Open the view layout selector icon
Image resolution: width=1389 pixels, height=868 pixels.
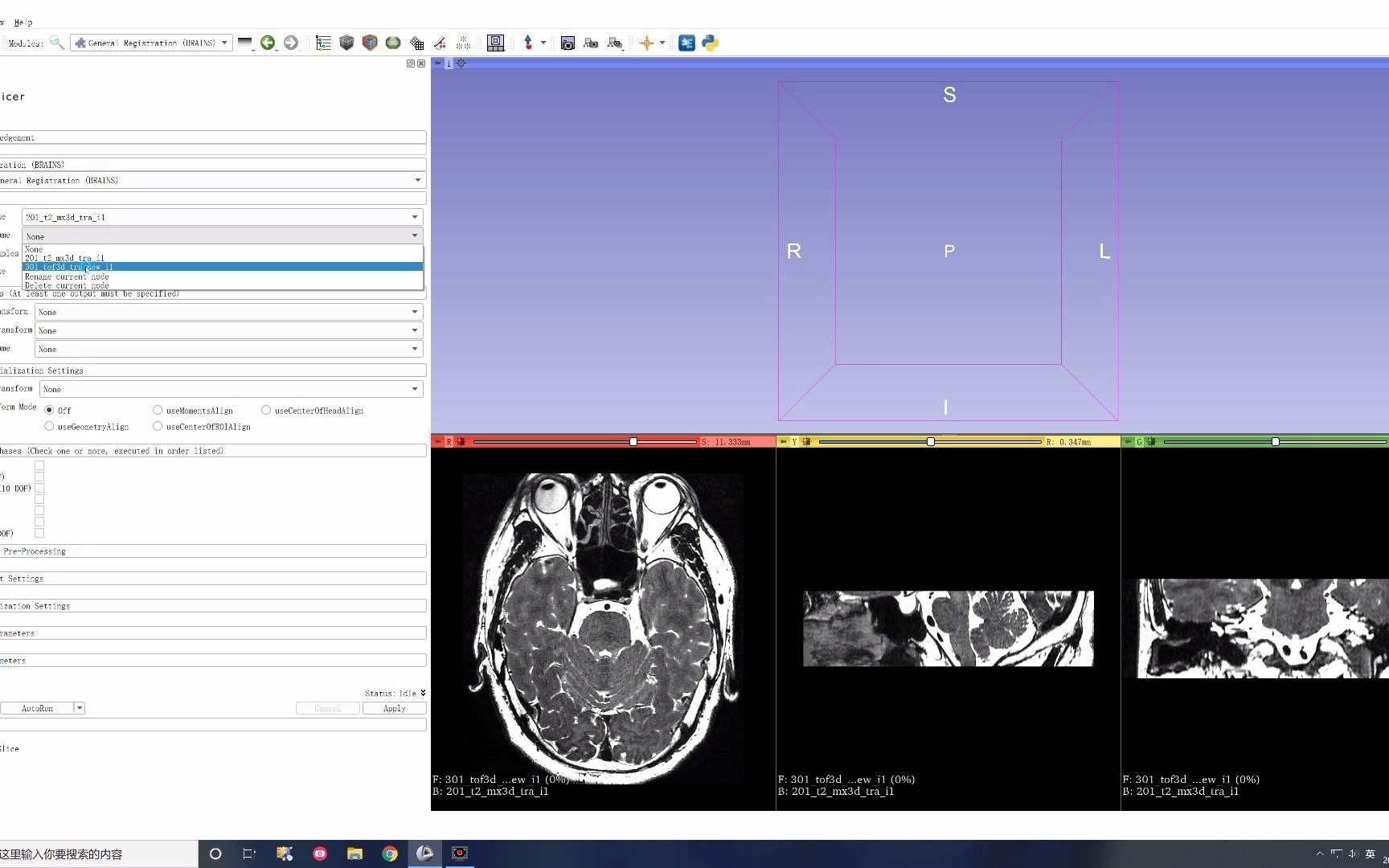496,43
